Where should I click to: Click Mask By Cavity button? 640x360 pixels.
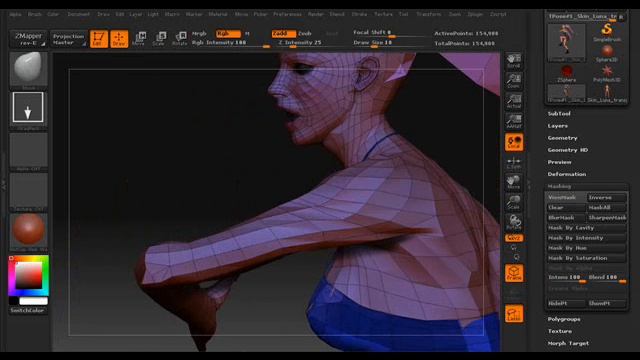pos(587,228)
